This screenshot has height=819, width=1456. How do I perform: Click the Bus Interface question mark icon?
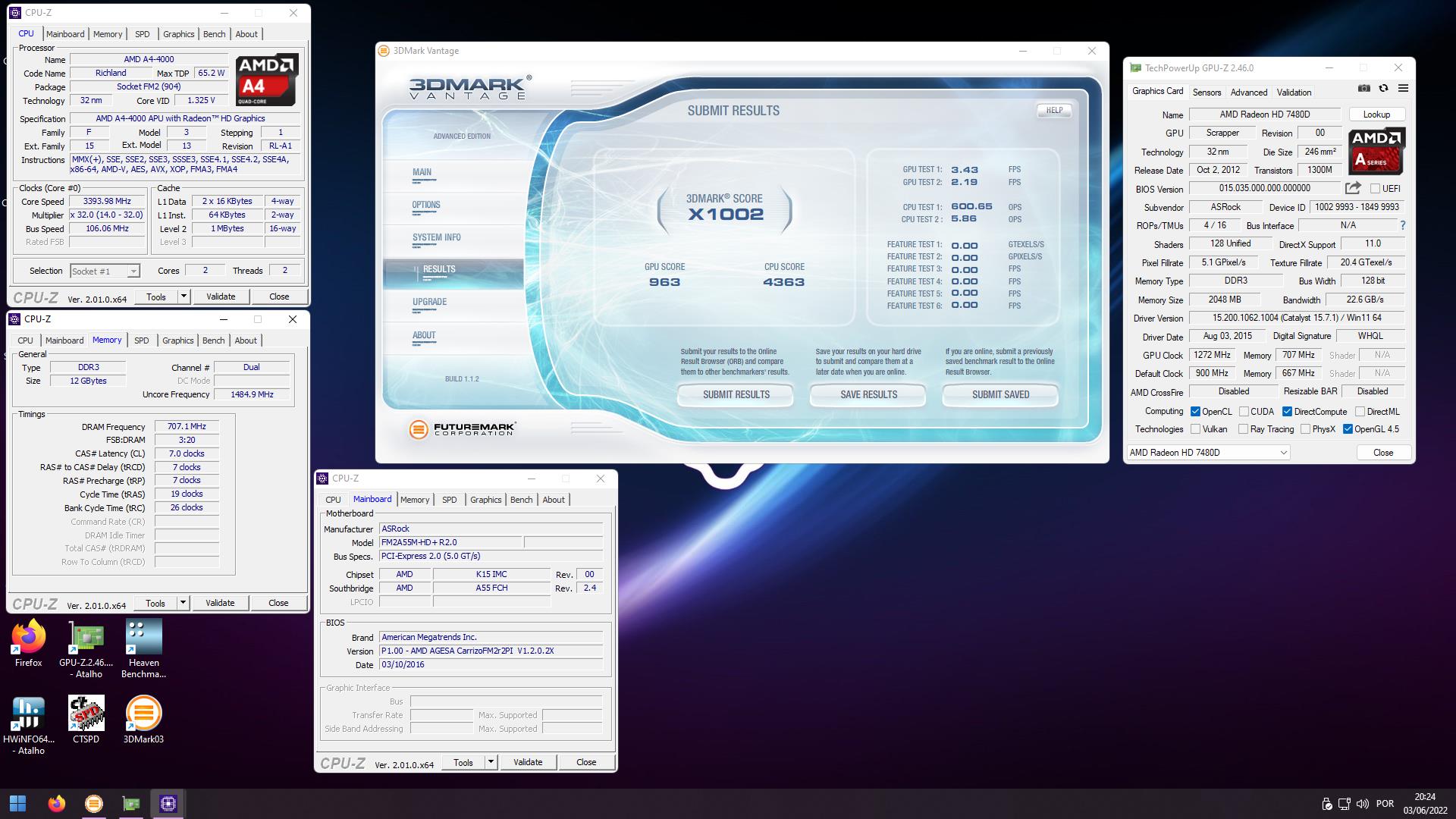[1402, 225]
